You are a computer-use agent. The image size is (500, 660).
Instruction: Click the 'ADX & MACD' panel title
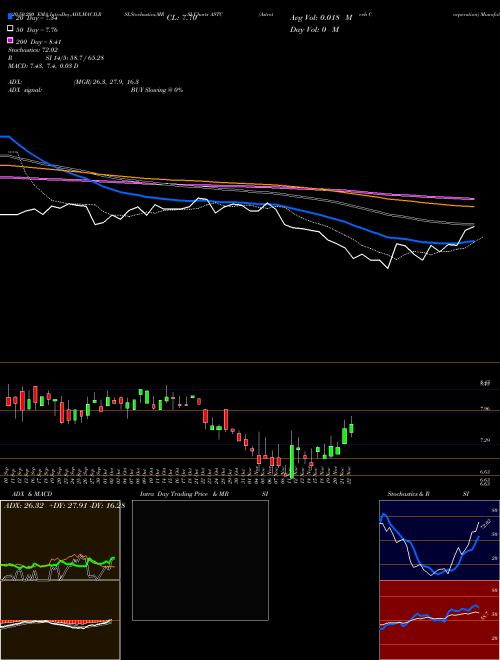coord(32,494)
